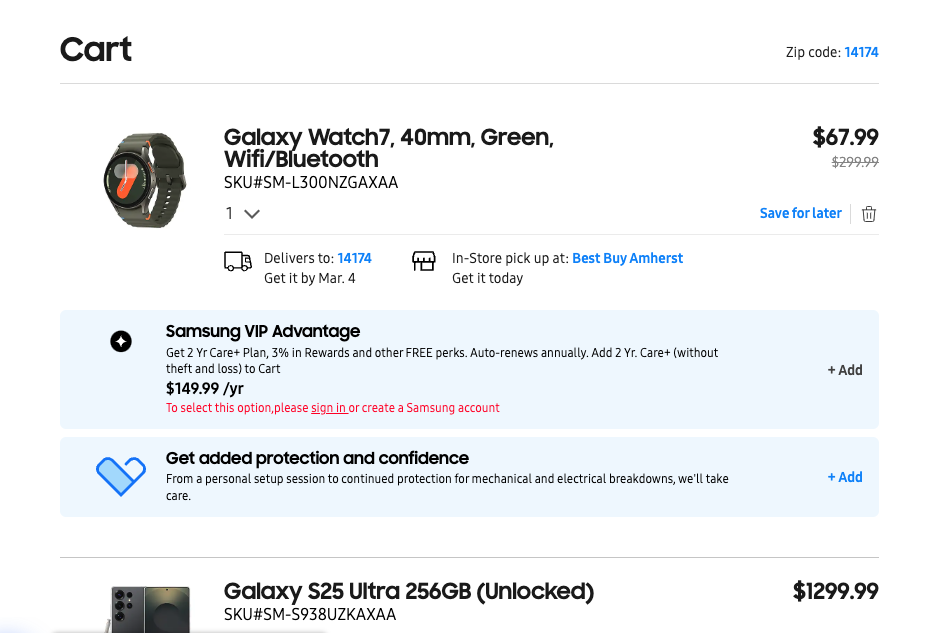
Task: Click the Samsung VIP Advantage star icon
Action: [121, 341]
